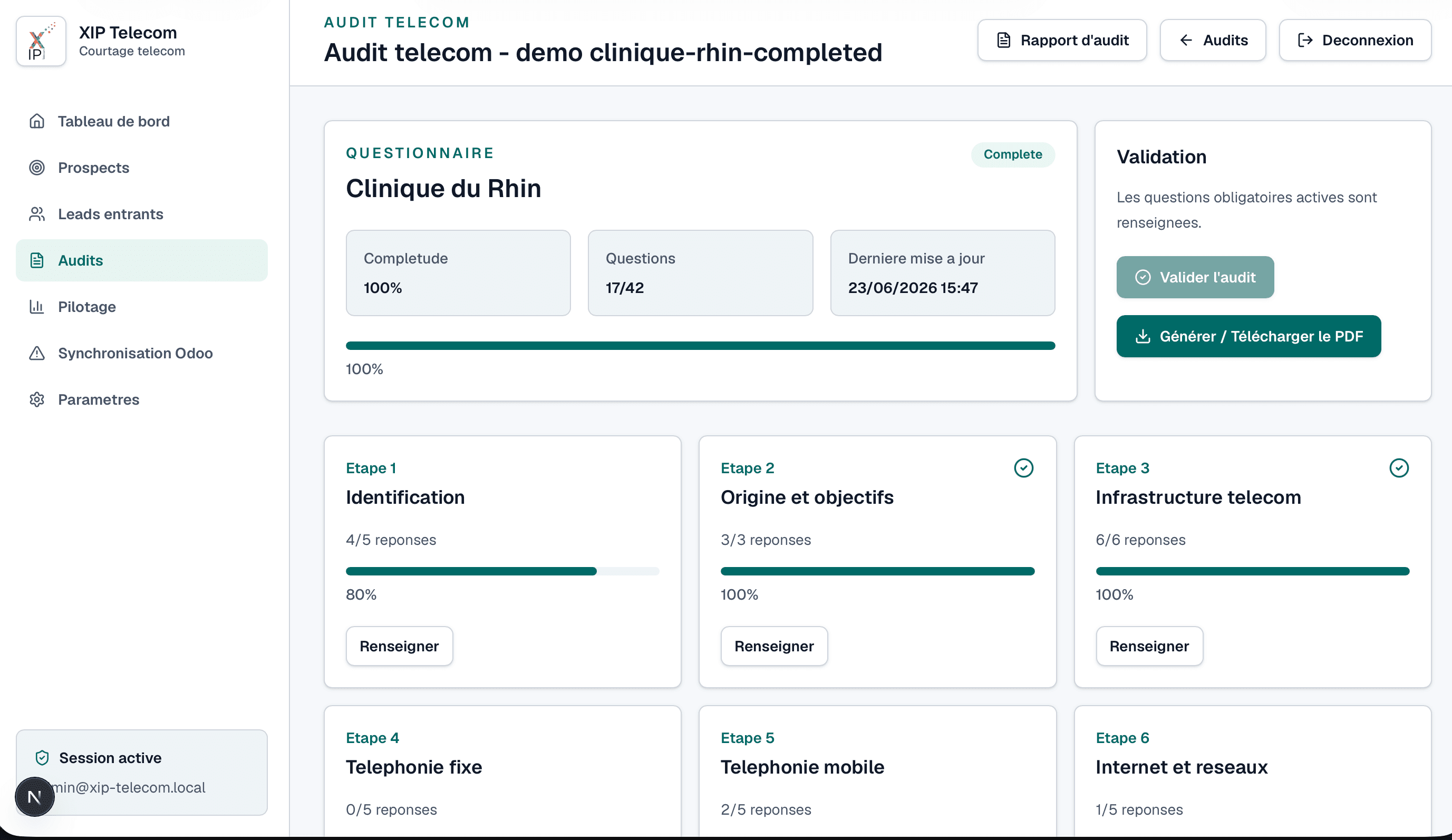This screenshot has height=840, width=1452.
Task: Click the XIP Telecom logo
Action: point(41,42)
